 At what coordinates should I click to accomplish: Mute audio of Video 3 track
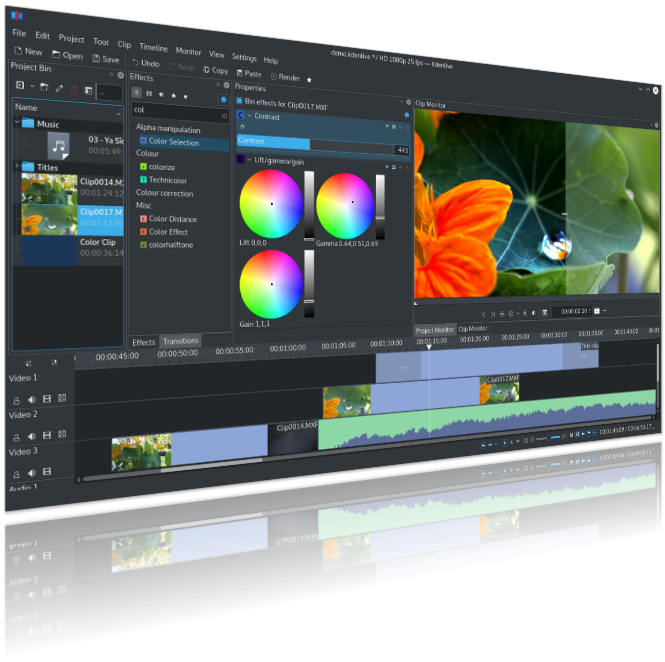pos(32,473)
